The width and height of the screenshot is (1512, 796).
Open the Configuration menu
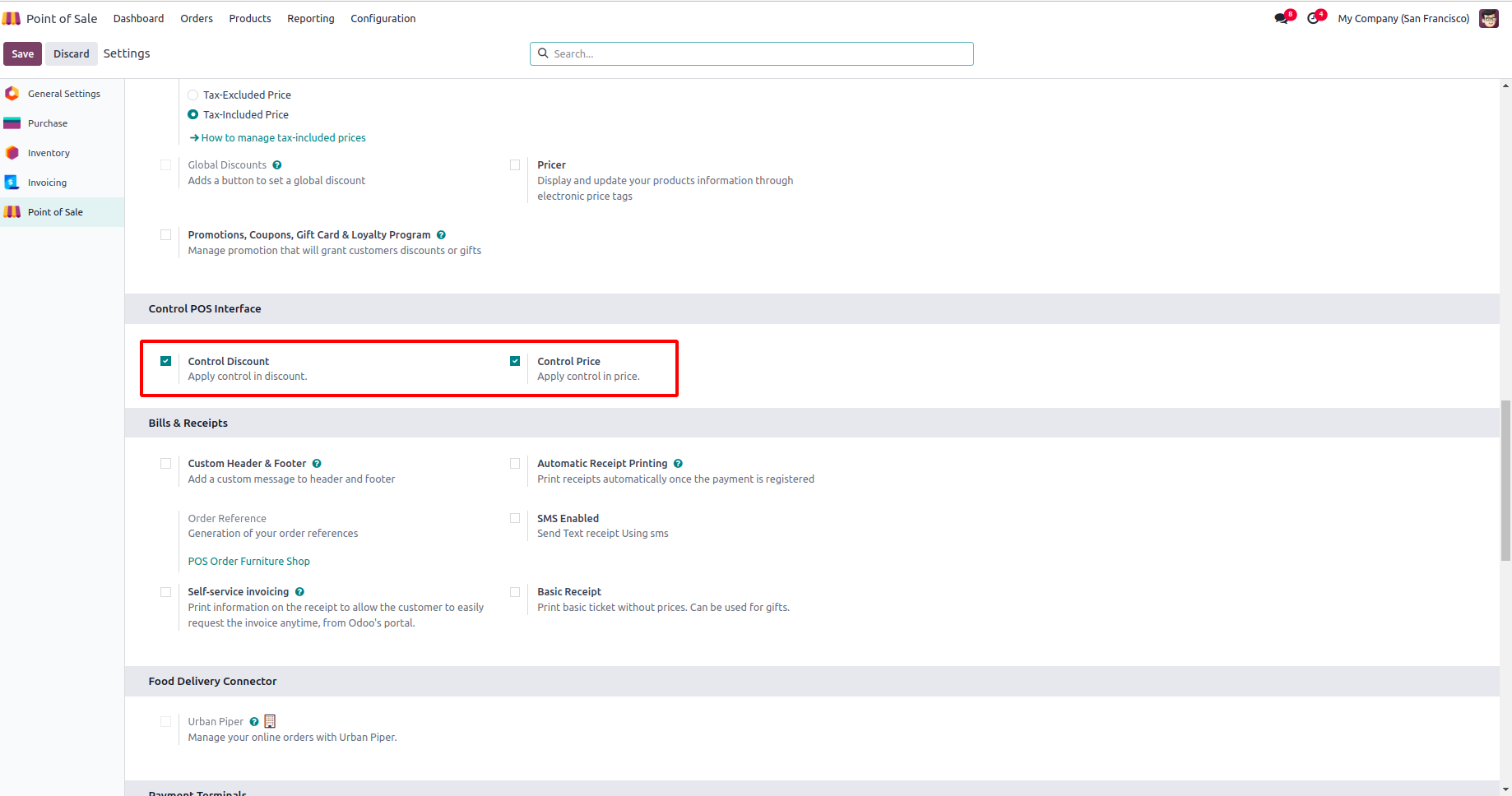click(383, 18)
